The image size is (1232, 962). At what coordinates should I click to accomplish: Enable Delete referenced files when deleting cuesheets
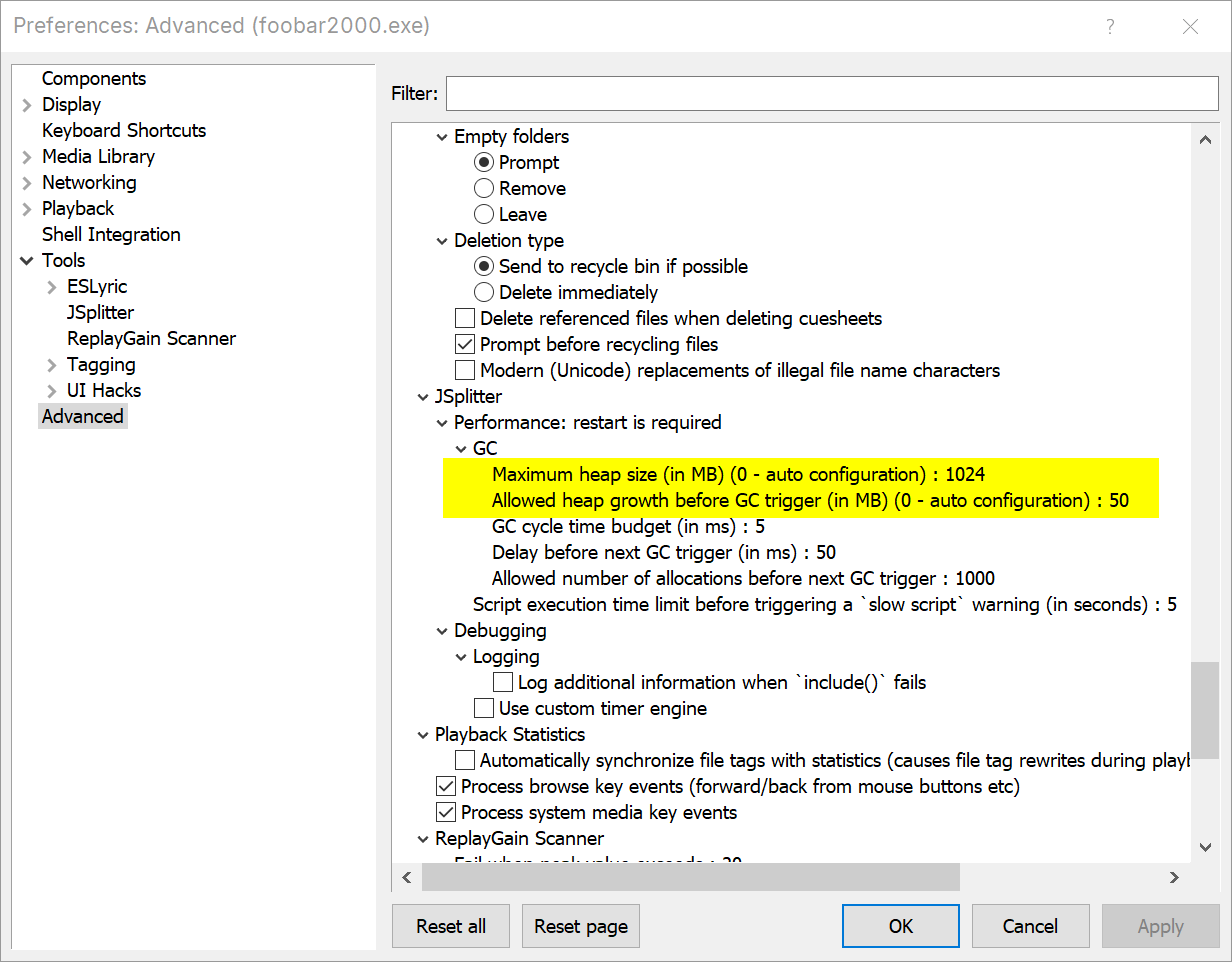tap(465, 318)
